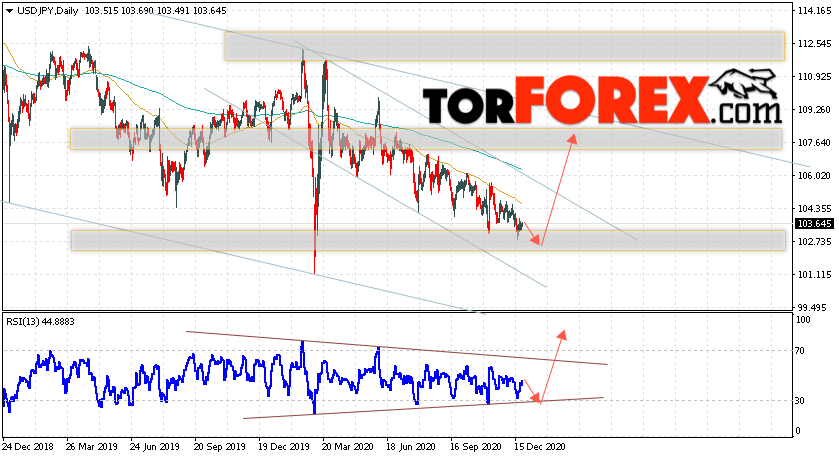The width and height of the screenshot is (839, 458).
Task: Select date label 24 Dec 2018
Action: tap(26, 446)
